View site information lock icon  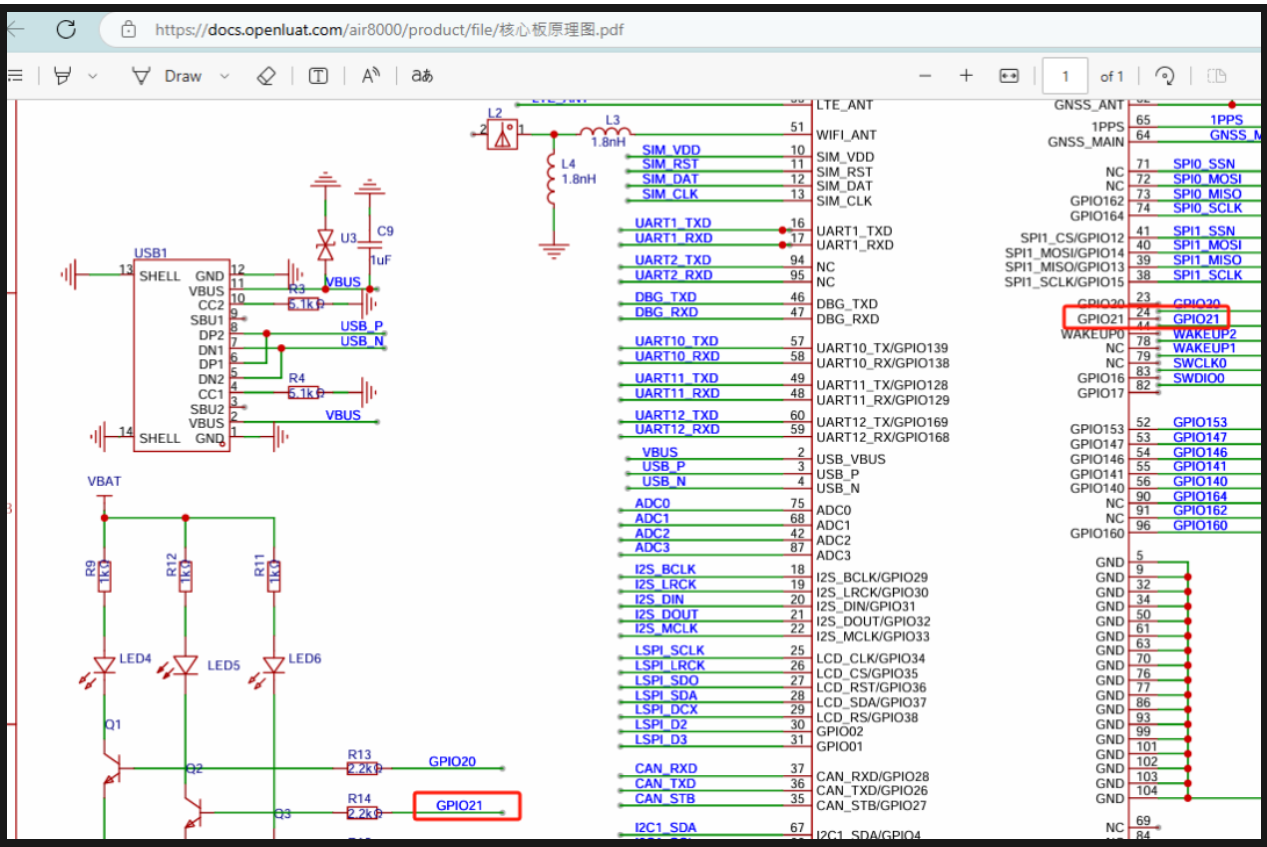tap(128, 29)
